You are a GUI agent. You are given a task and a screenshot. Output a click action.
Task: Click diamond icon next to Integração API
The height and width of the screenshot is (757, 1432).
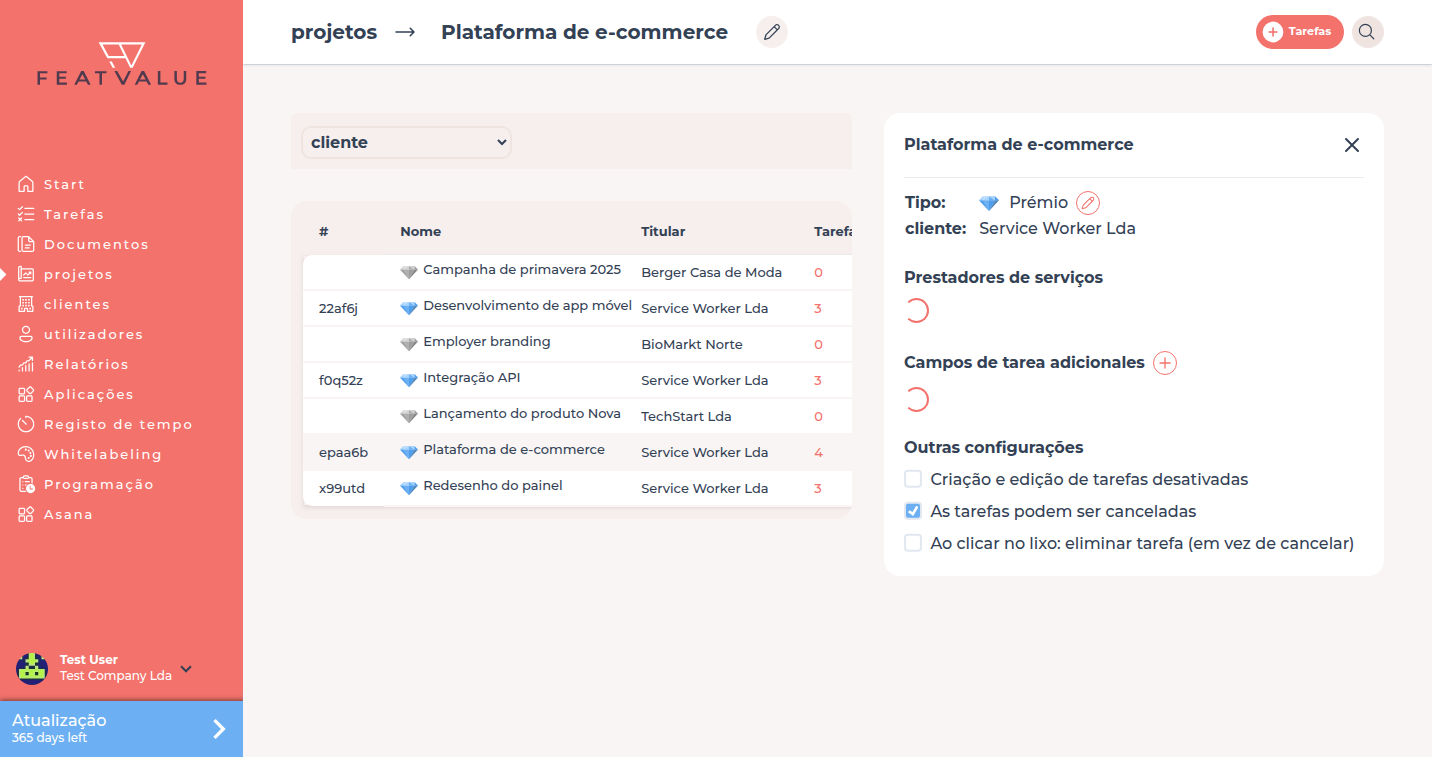point(408,380)
